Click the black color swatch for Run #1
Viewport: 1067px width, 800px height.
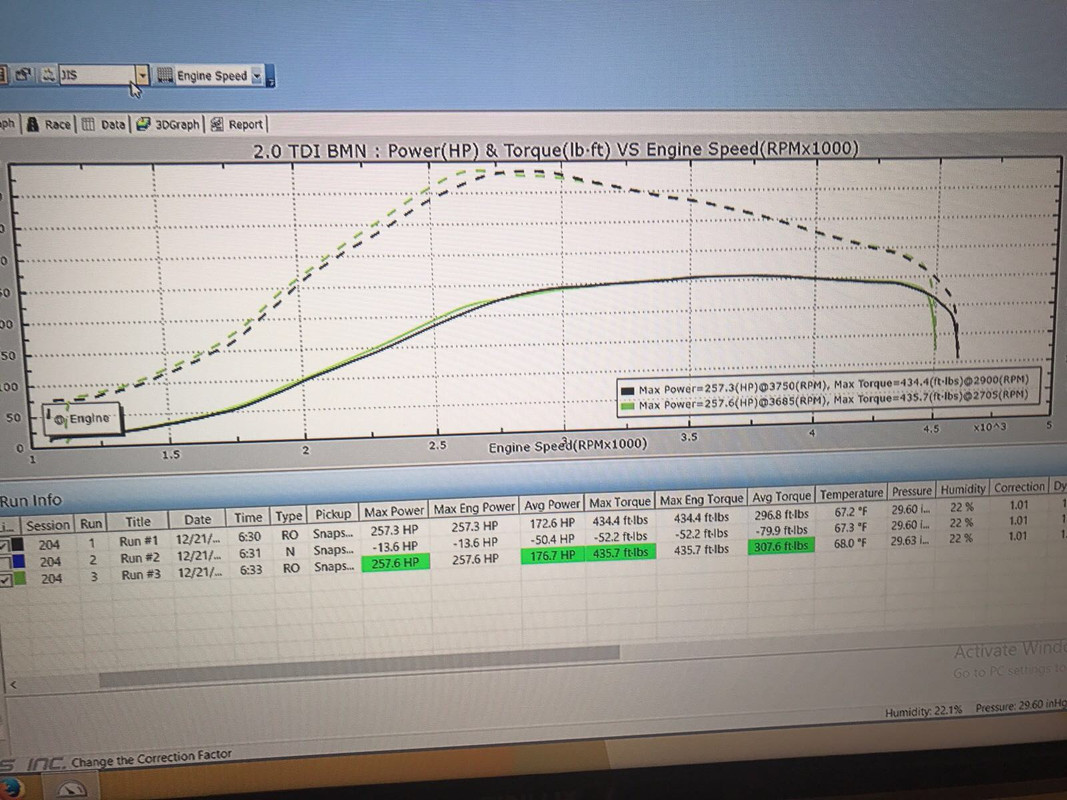coord(18,544)
